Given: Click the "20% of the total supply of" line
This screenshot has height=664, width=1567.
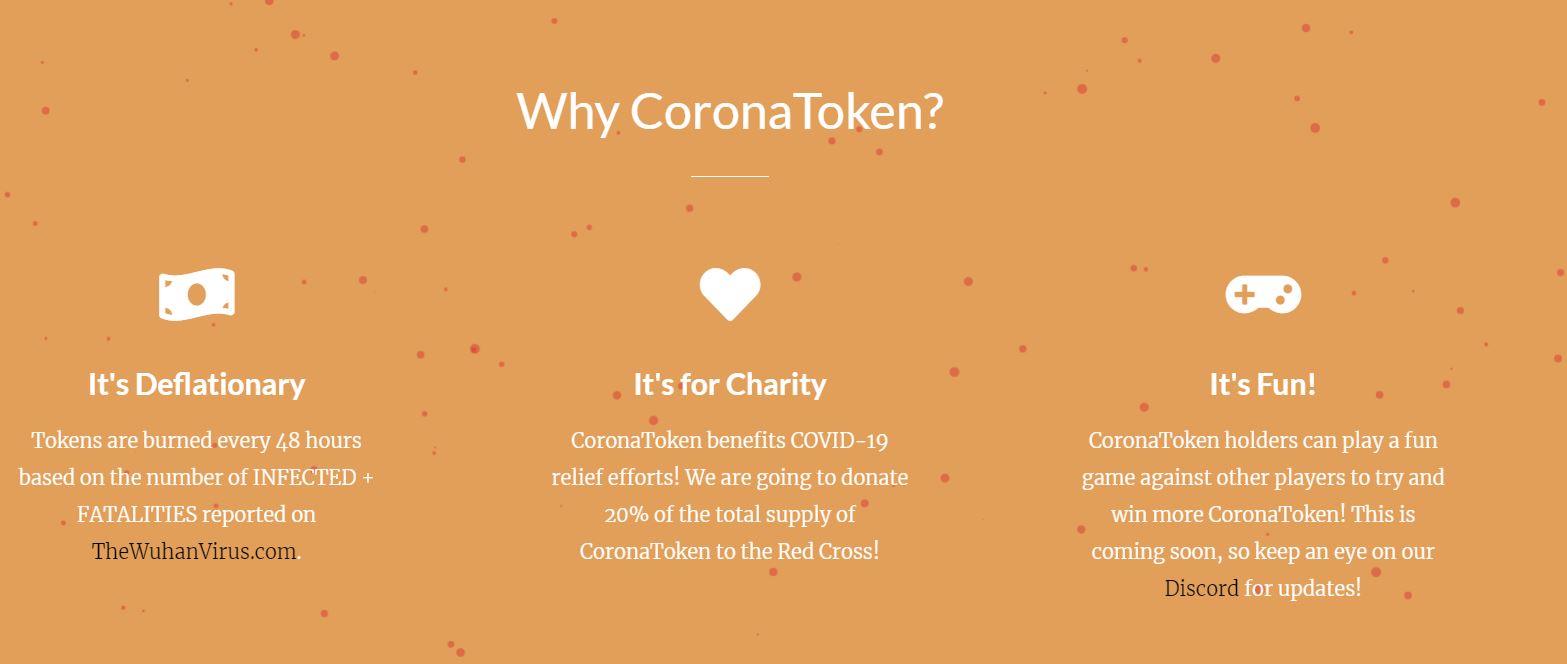Looking at the screenshot, I should pyautogui.click(x=730, y=514).
